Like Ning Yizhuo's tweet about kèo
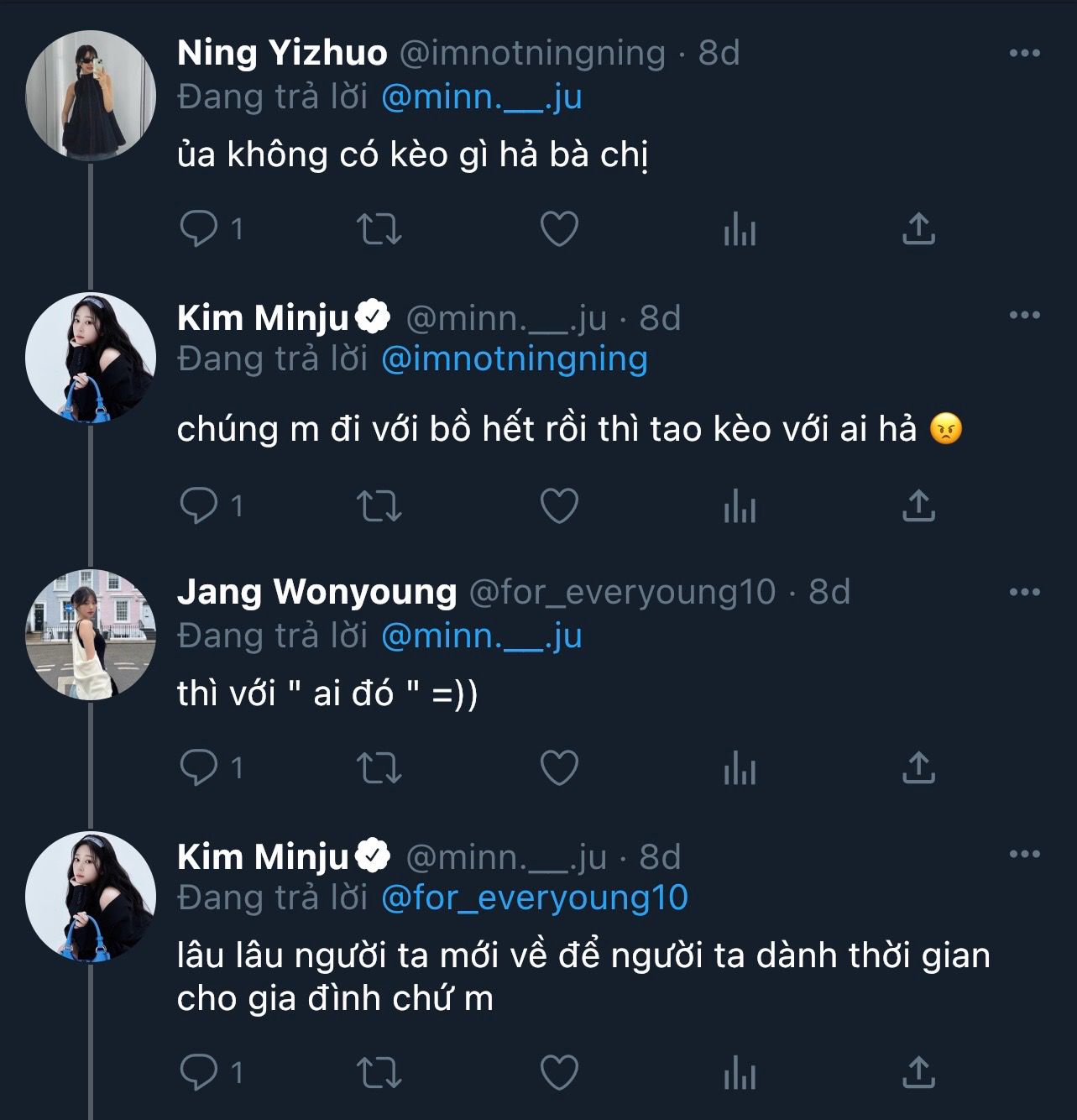Image resolution: width=1077 pixels, height=1120 pixels. (559, 228)
